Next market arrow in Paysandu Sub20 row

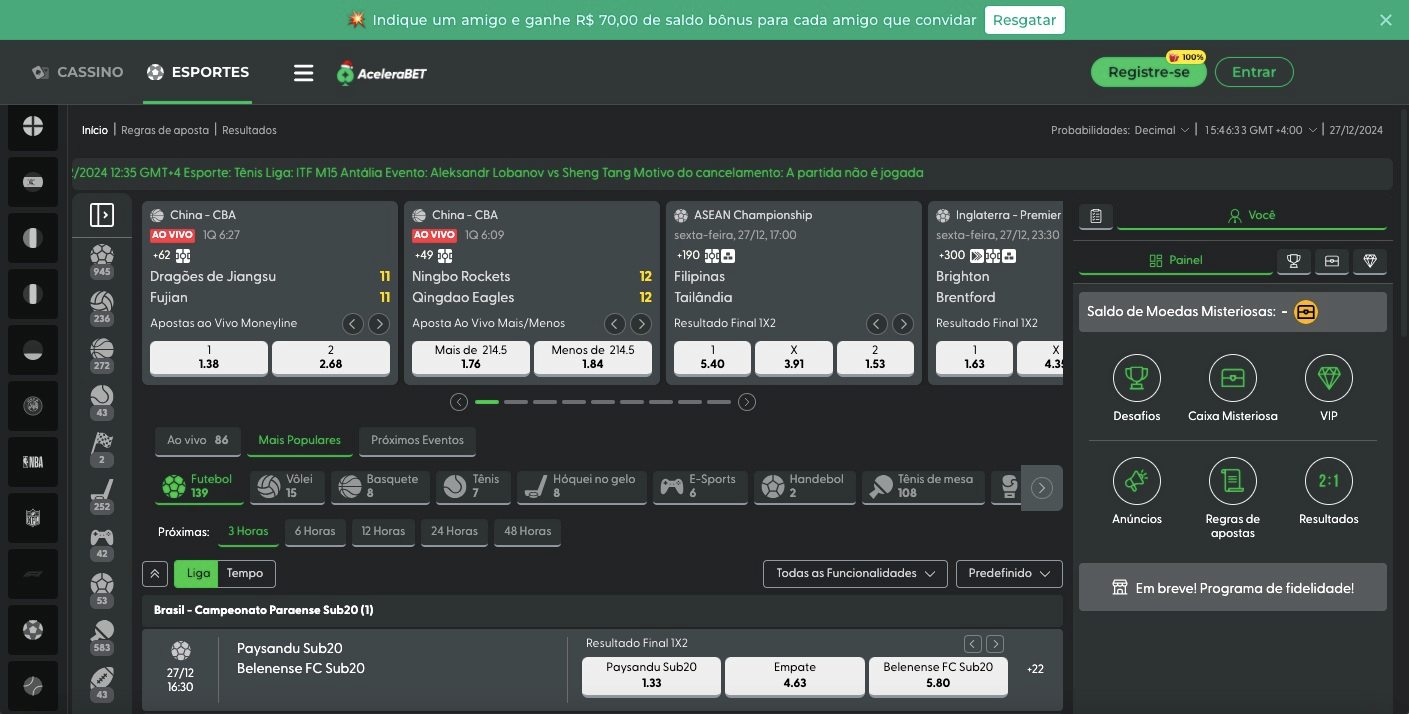coord(995,644)
